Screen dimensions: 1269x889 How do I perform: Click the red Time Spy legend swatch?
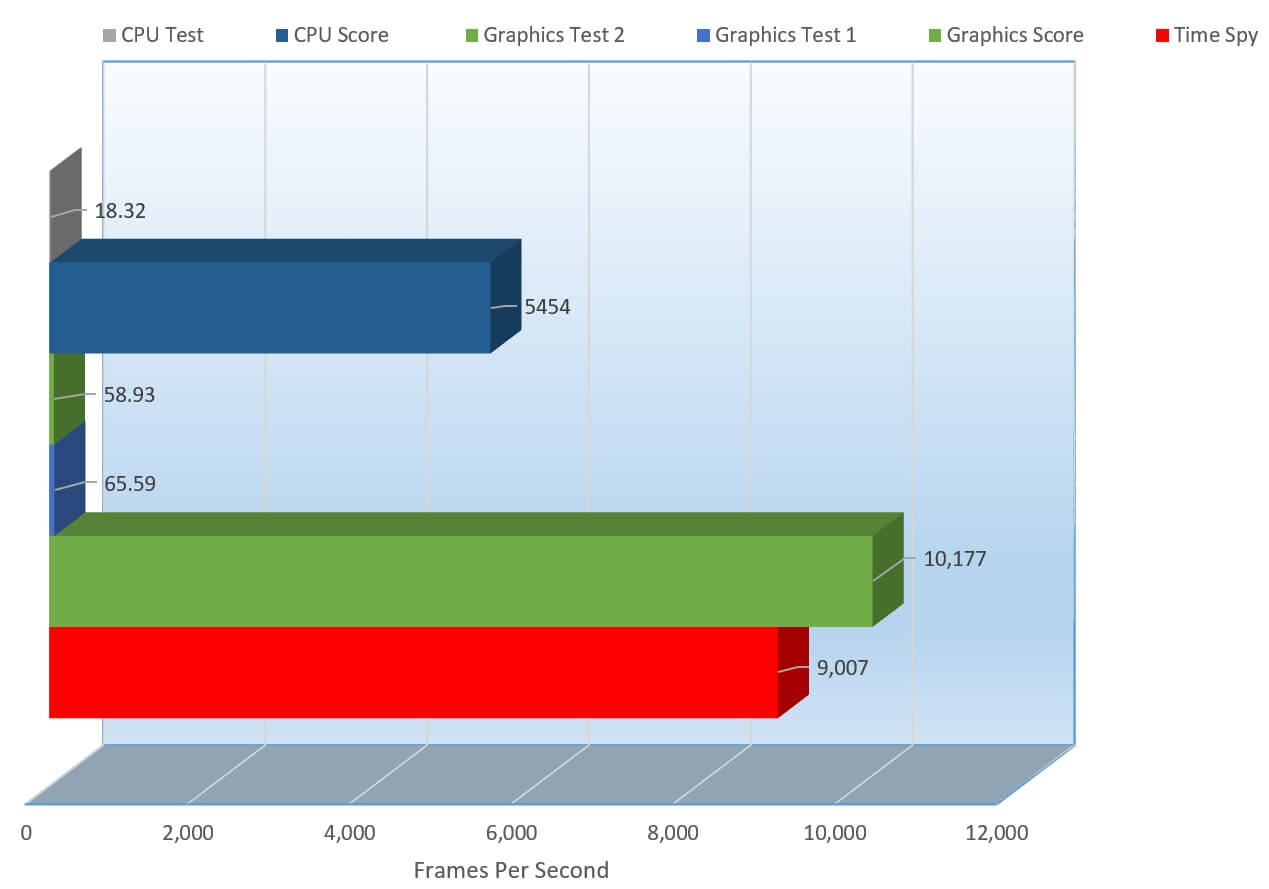[x=1161, y=36]
